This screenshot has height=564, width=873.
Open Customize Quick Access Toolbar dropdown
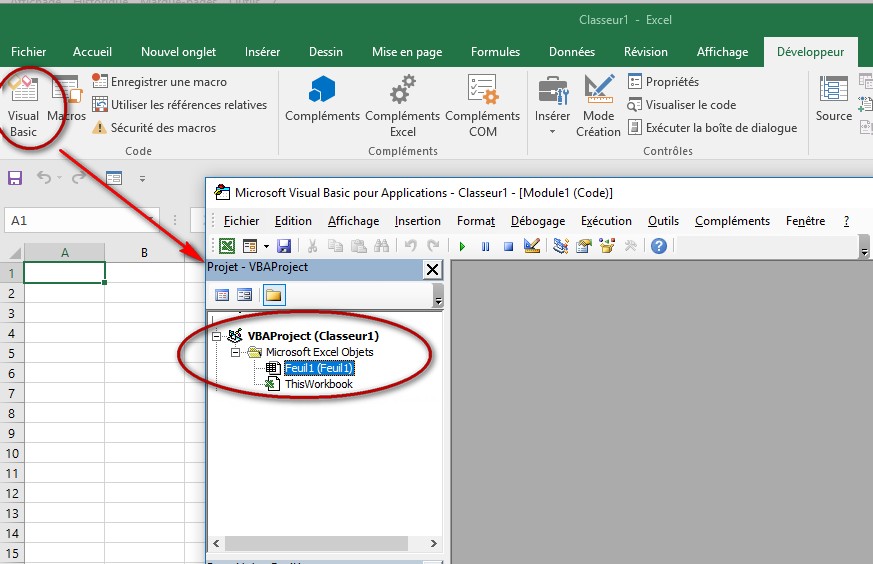coord(143,179)
